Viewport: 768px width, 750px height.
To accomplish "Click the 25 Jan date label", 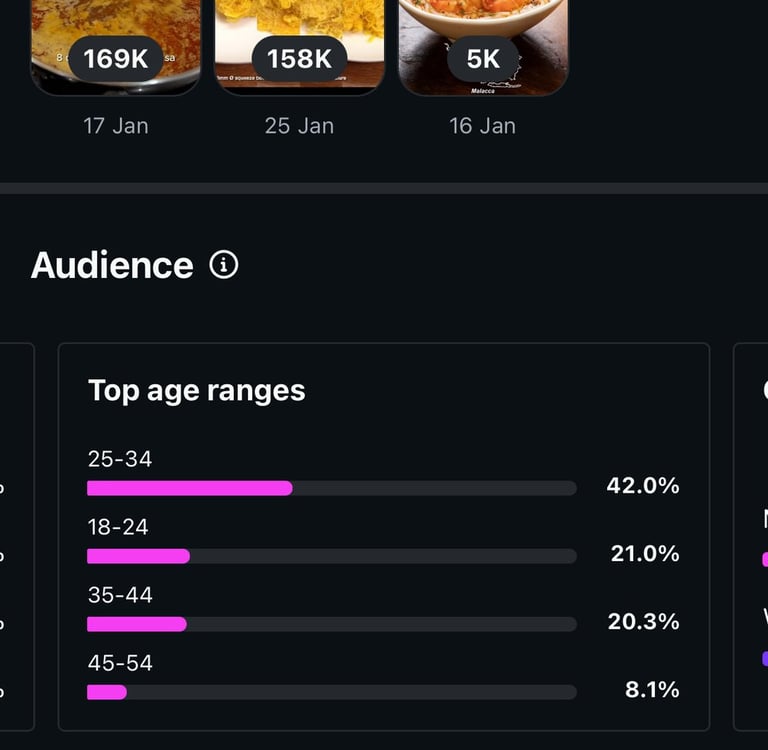I will tap(299, 126).
